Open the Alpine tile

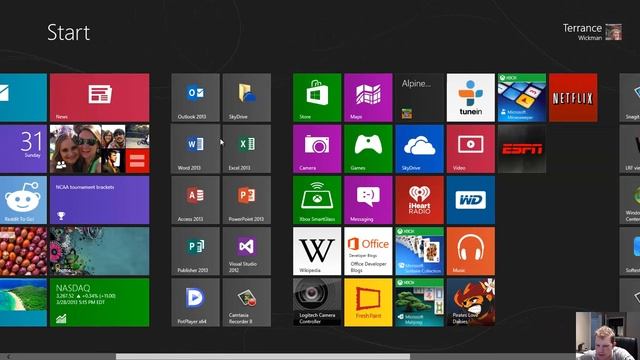coord(420,98)
